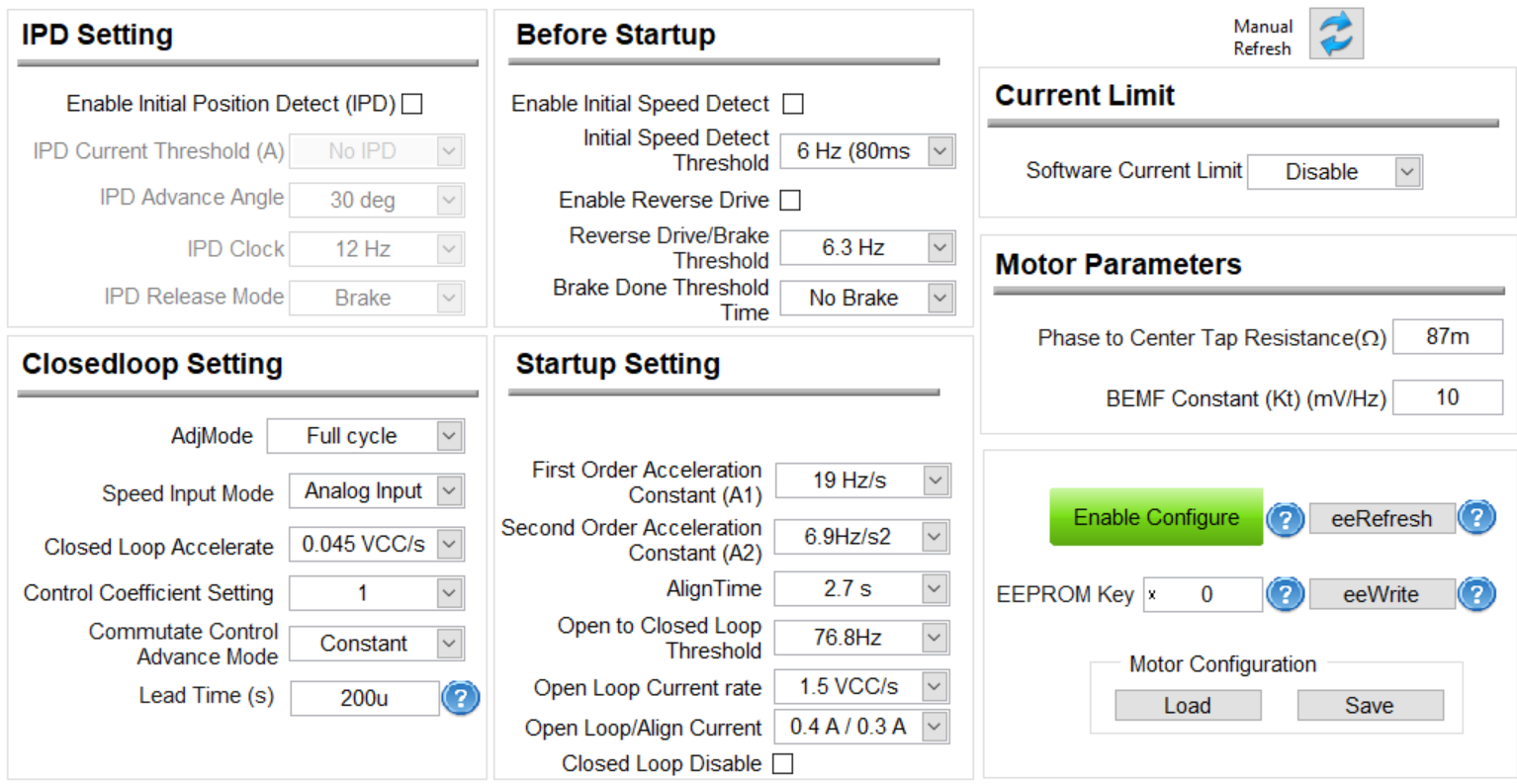Enable Initial Position Detect (IPD) checkbox
Viewport: 1517px width, 784px height.
pos(412,104)
